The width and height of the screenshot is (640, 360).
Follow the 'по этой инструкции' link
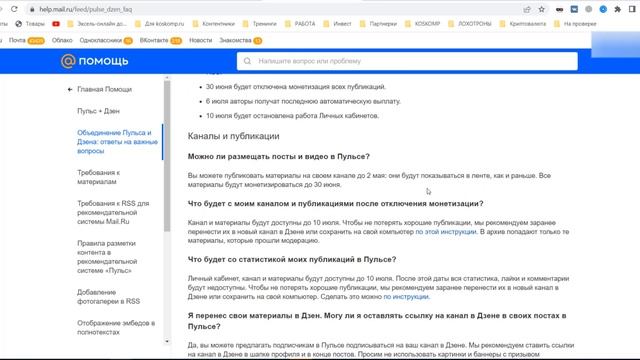coord(445,231)
